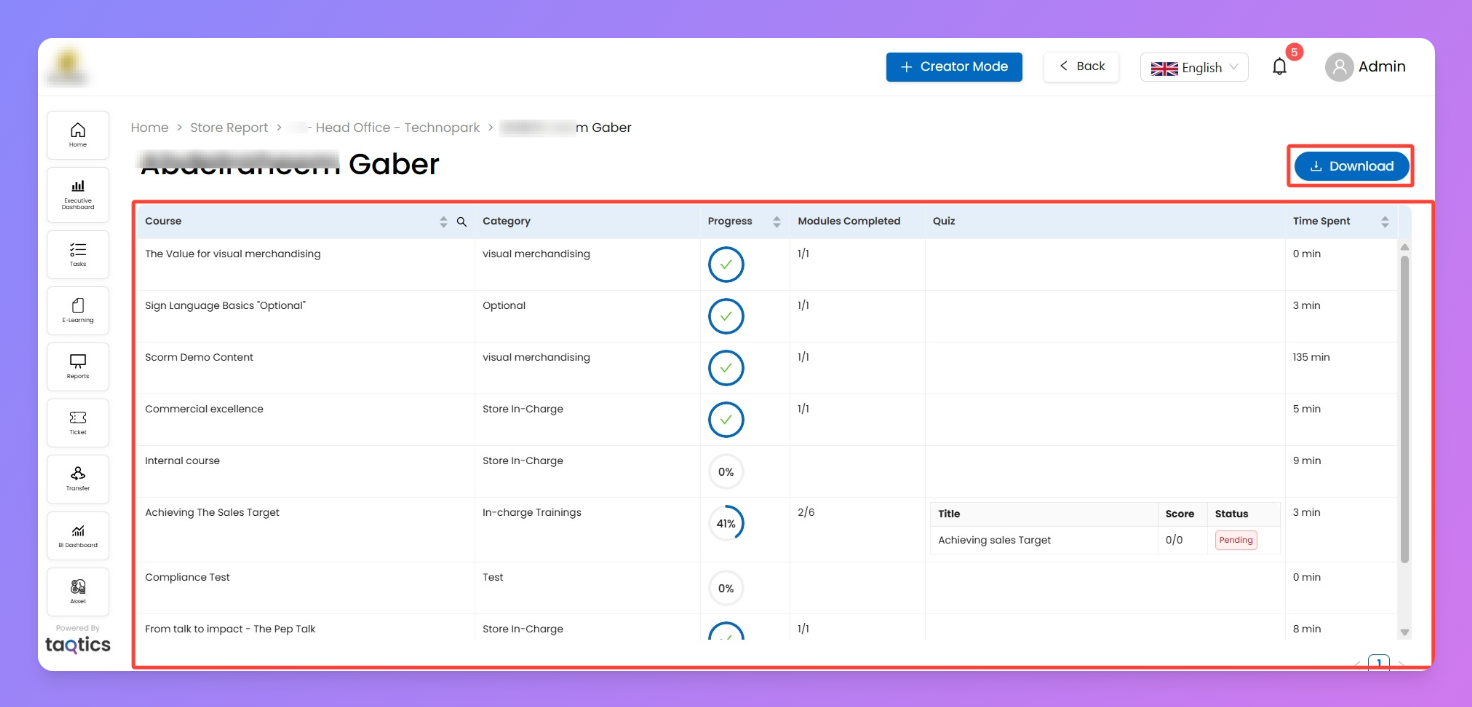Open the Tasks sidebar item
Viewport: 1472px width, 707px height.
(x=78, y=254)
